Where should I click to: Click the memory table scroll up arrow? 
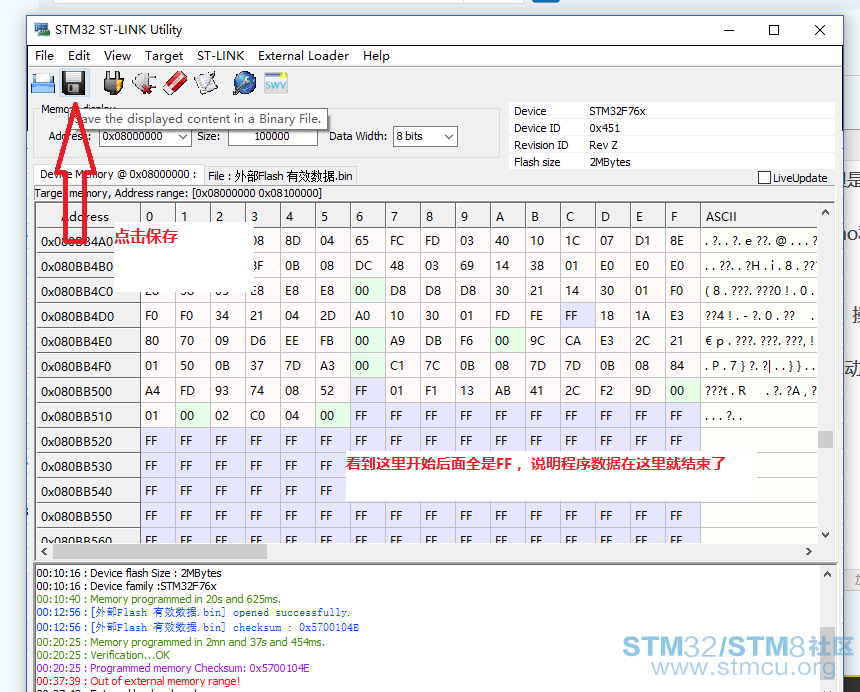pyautogui.click(x=825, y=212)
